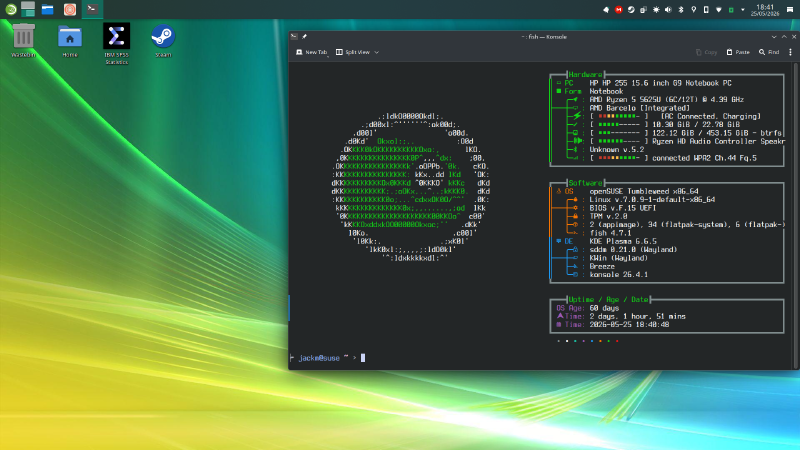Click 'KWin (Wayland)' text in terminal

[618, 258]
